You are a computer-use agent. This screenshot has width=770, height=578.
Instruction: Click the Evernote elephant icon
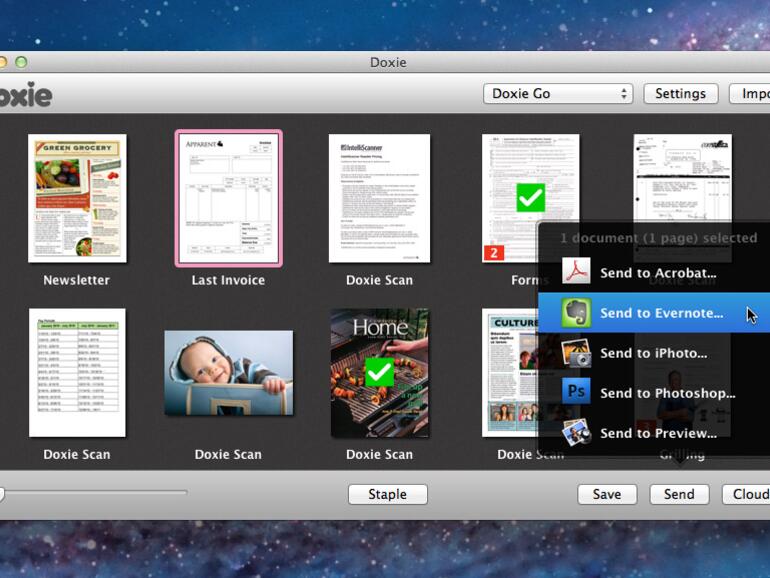[x=576, y=312]
